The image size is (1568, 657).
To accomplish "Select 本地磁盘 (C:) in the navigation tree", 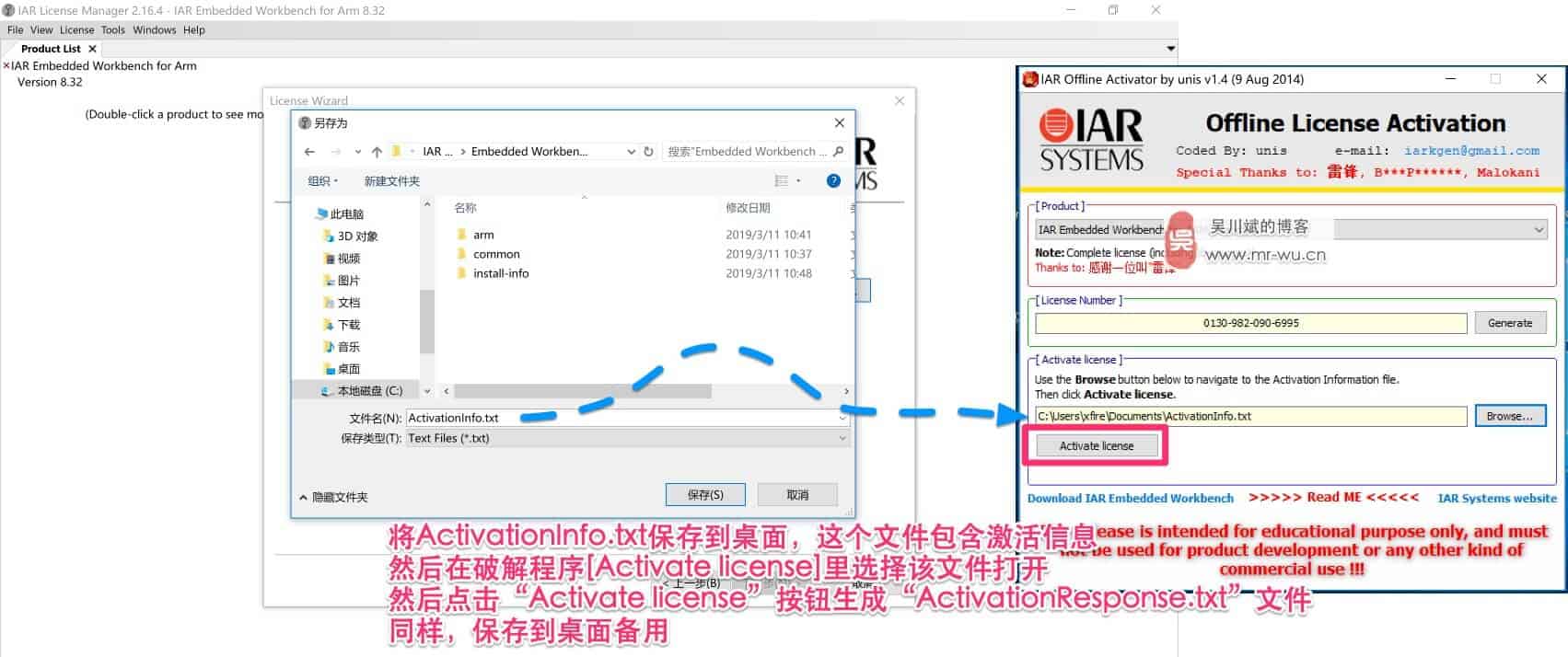I will coord(362,391).
